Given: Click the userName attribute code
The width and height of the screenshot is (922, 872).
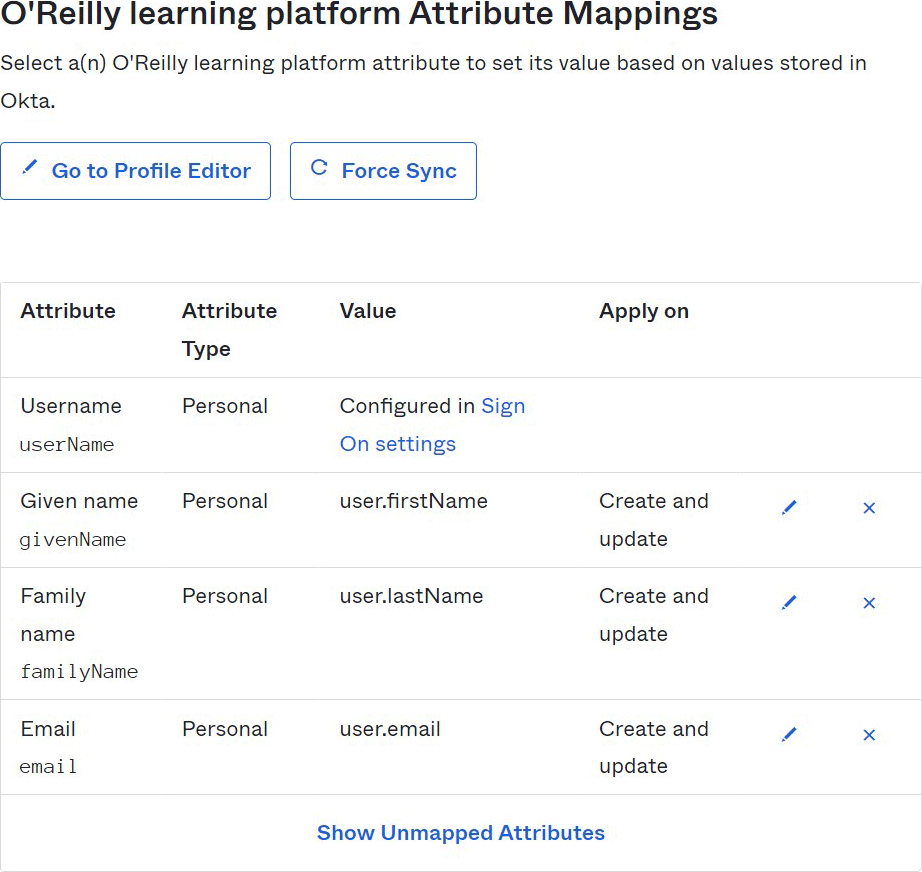Looking at the screenshot, I should [x=67, y=445].
